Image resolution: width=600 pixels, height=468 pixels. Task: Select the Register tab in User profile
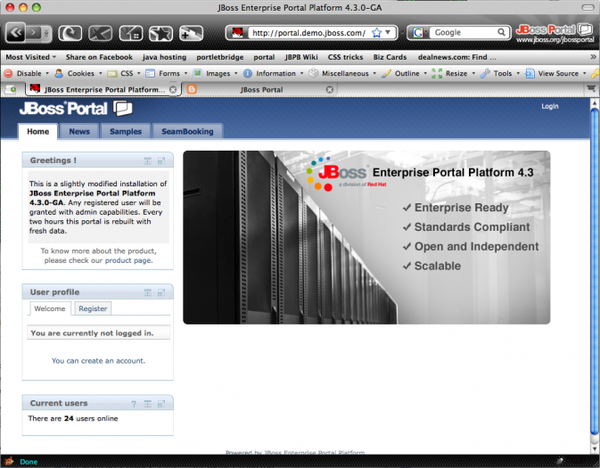click(x=93, y=308)
